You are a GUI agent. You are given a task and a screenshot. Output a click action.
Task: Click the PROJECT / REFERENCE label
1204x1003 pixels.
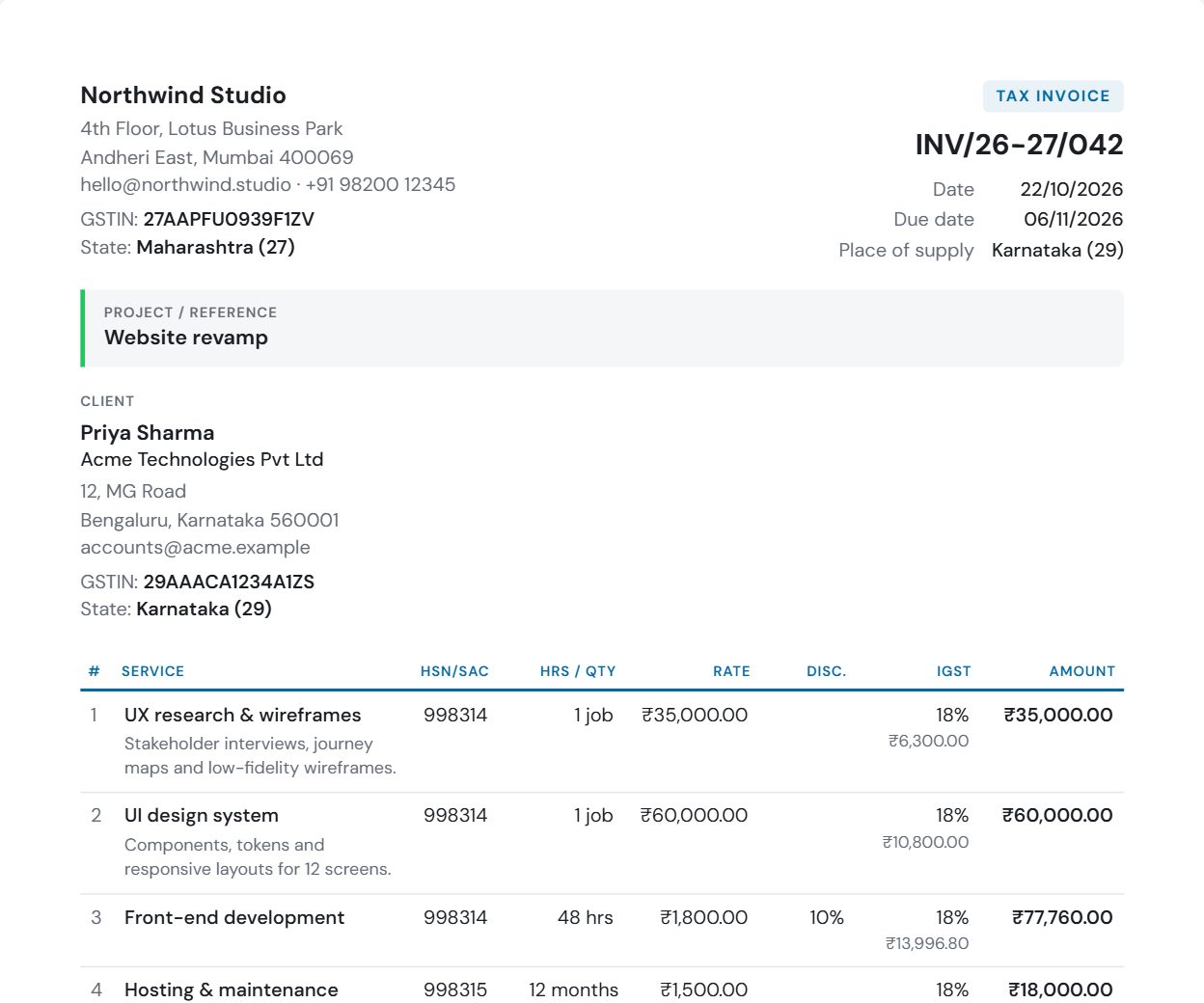[x=190, y=312]
